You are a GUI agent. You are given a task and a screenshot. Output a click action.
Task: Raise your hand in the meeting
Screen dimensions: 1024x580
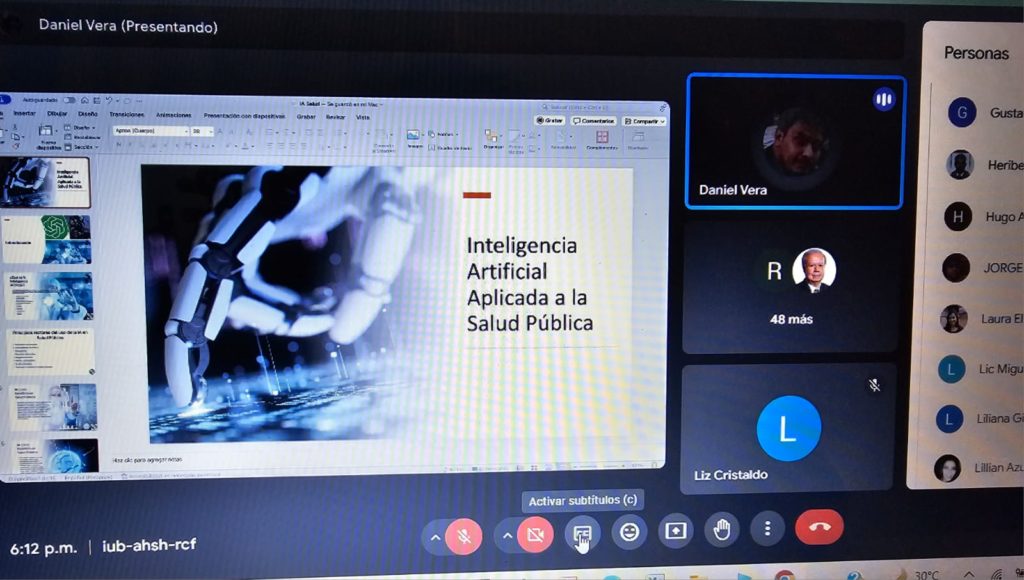click(x=722, y=529)
